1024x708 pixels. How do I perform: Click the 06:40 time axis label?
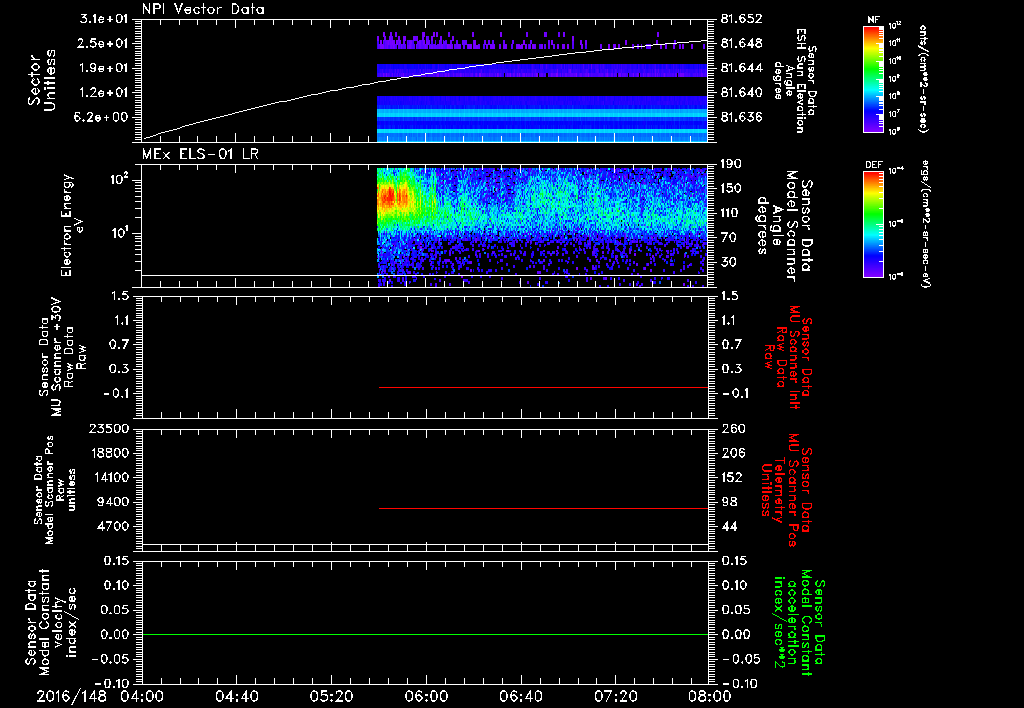[x=520, y=696]
